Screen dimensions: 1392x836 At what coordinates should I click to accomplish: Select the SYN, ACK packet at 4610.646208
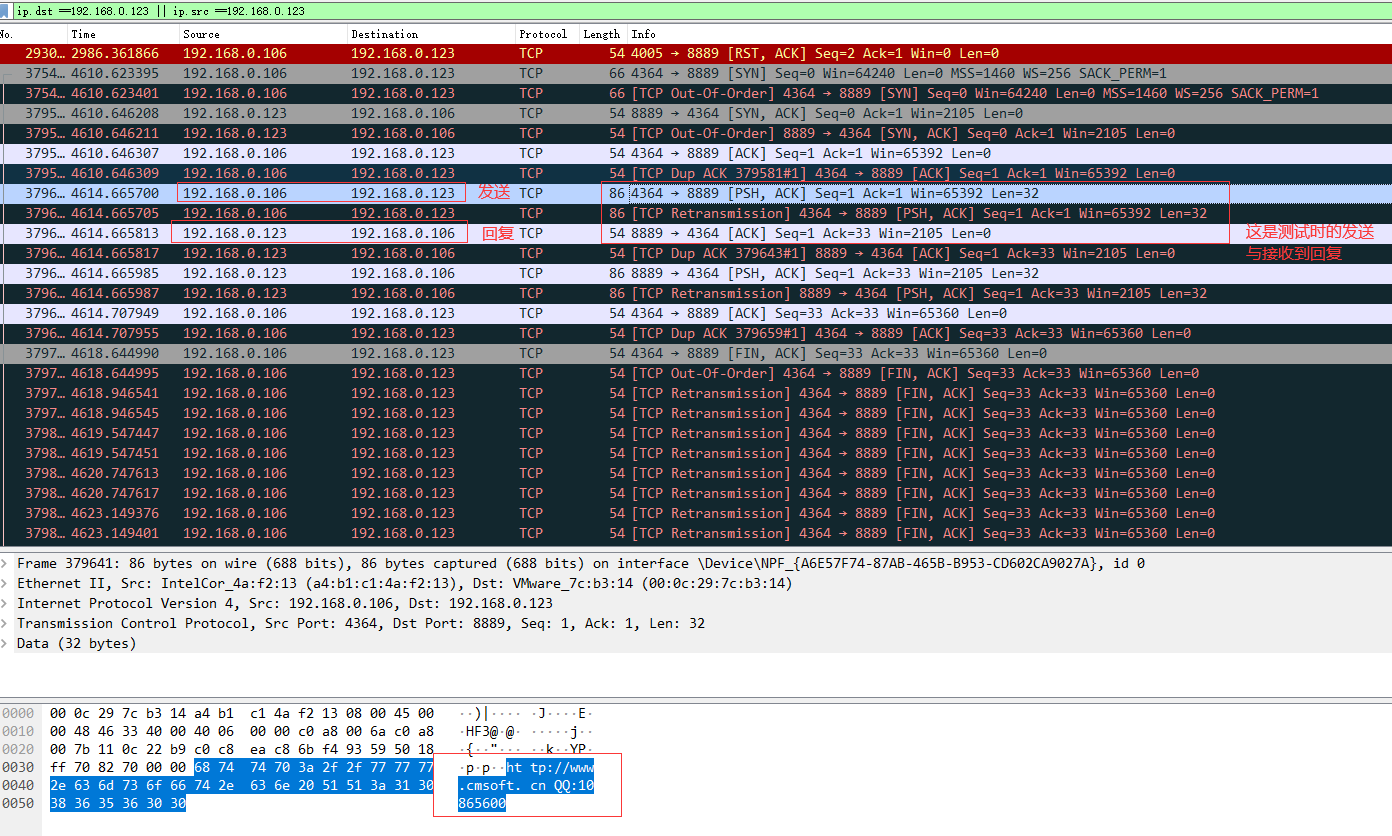tap(696, 113)
